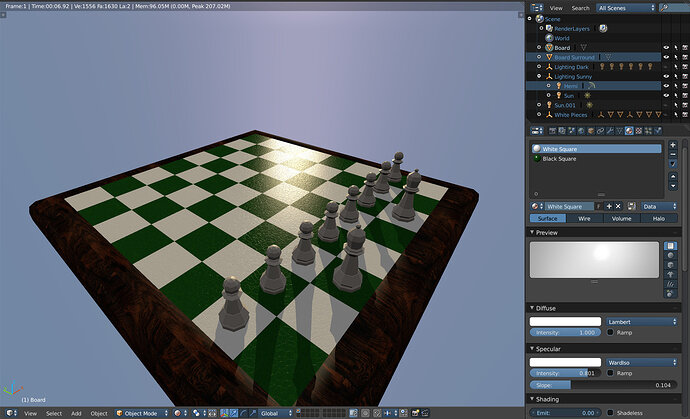Open the Mesh Data properties tab icon

620,131
